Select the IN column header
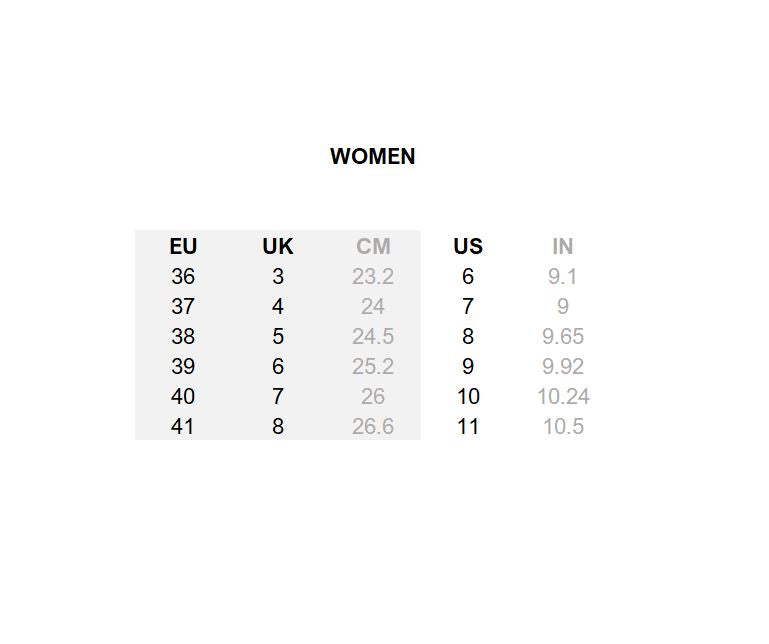The image size is (769, 644). click(x=562, y=246)
